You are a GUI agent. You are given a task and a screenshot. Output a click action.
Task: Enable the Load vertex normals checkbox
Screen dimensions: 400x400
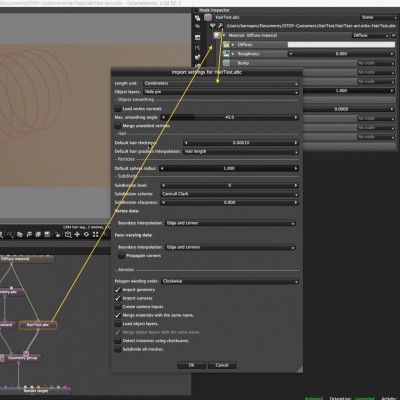click(118, 109)
